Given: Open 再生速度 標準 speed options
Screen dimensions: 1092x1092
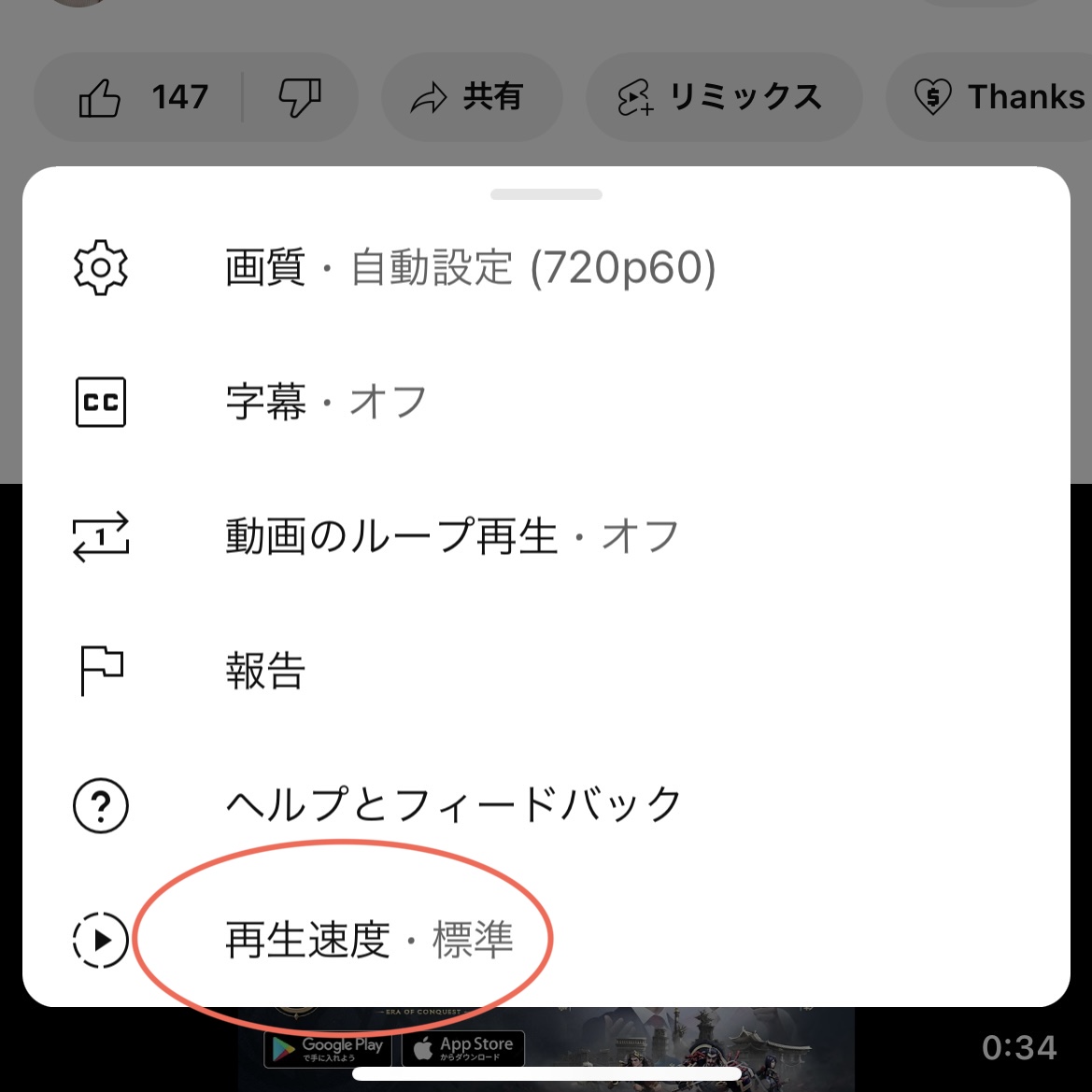Looking at the screenshot, I should [546, 940].
